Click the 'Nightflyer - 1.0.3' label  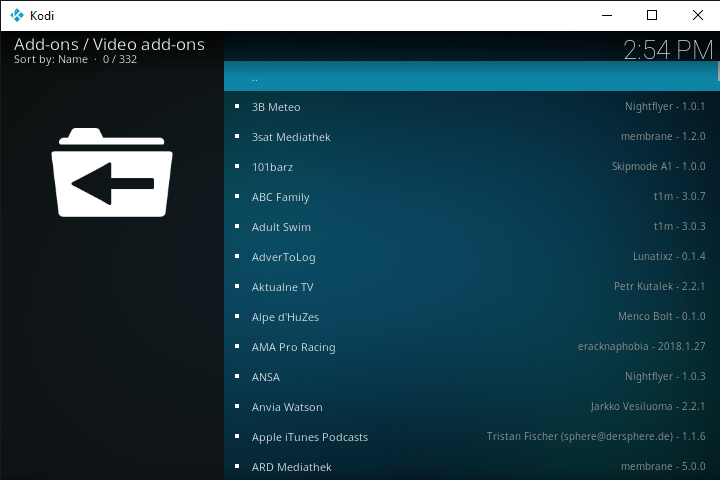coord(665,377)
